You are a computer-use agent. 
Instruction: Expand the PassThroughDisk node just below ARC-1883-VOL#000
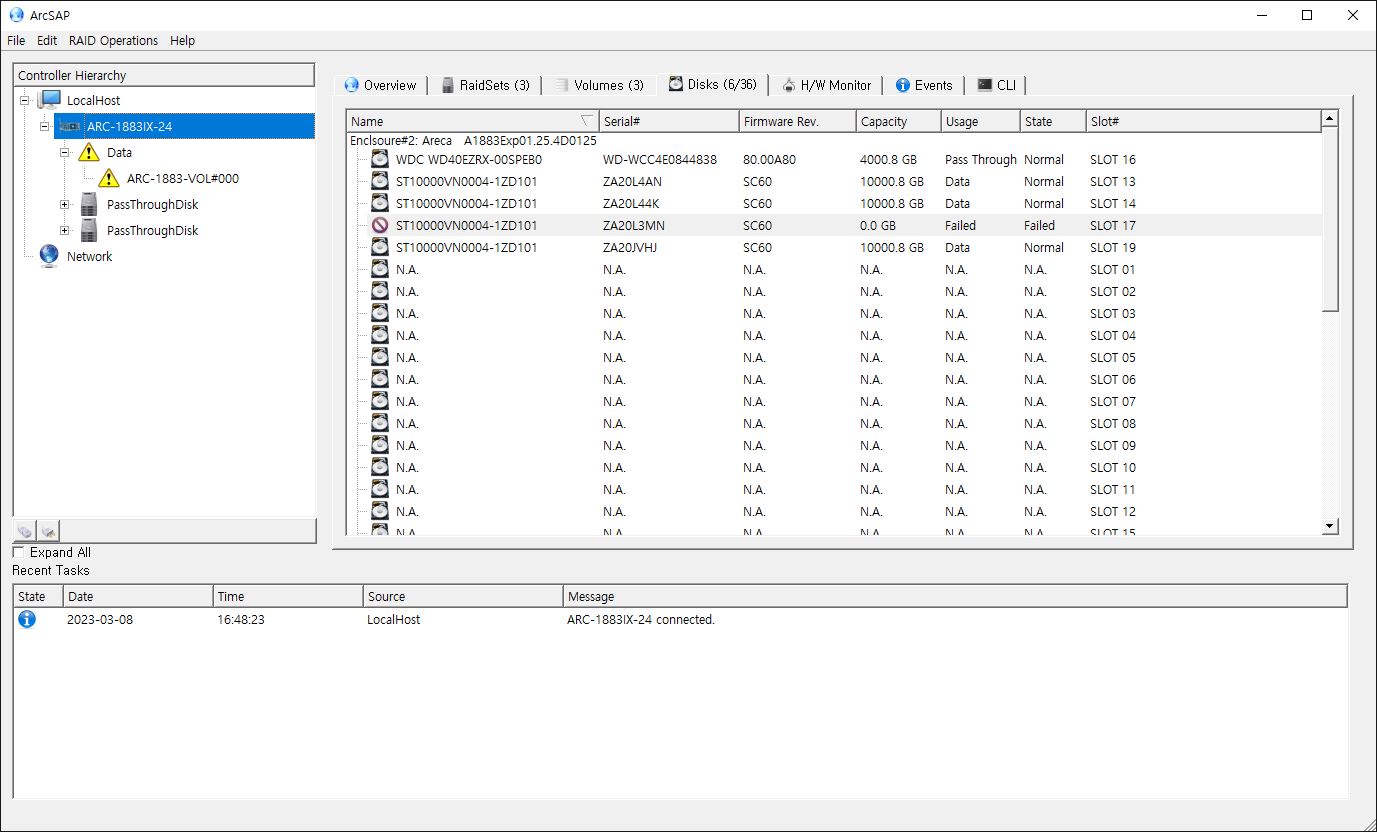65,204
